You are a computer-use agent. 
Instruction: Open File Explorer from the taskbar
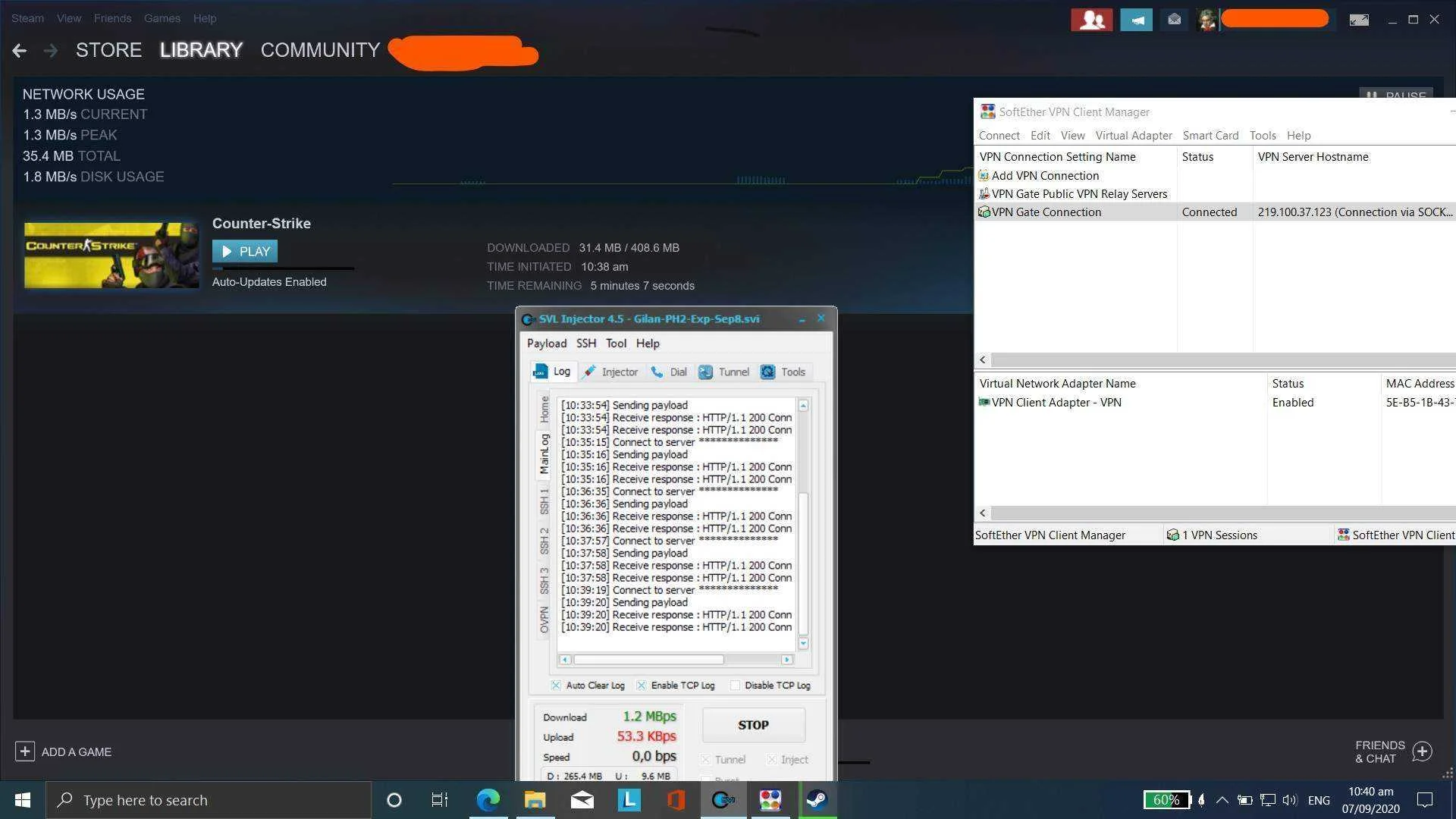pyautogui.click(x=535, y=800)
